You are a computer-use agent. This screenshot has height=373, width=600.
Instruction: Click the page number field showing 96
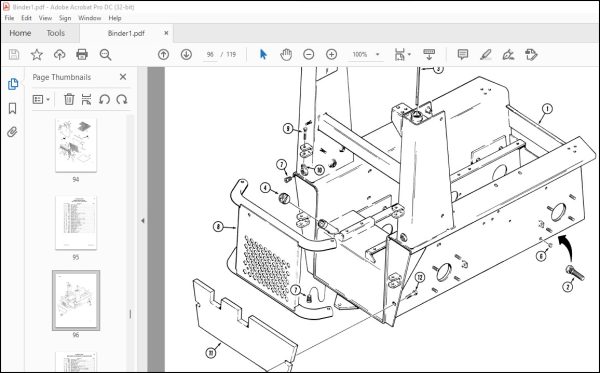tap(210, 55)
